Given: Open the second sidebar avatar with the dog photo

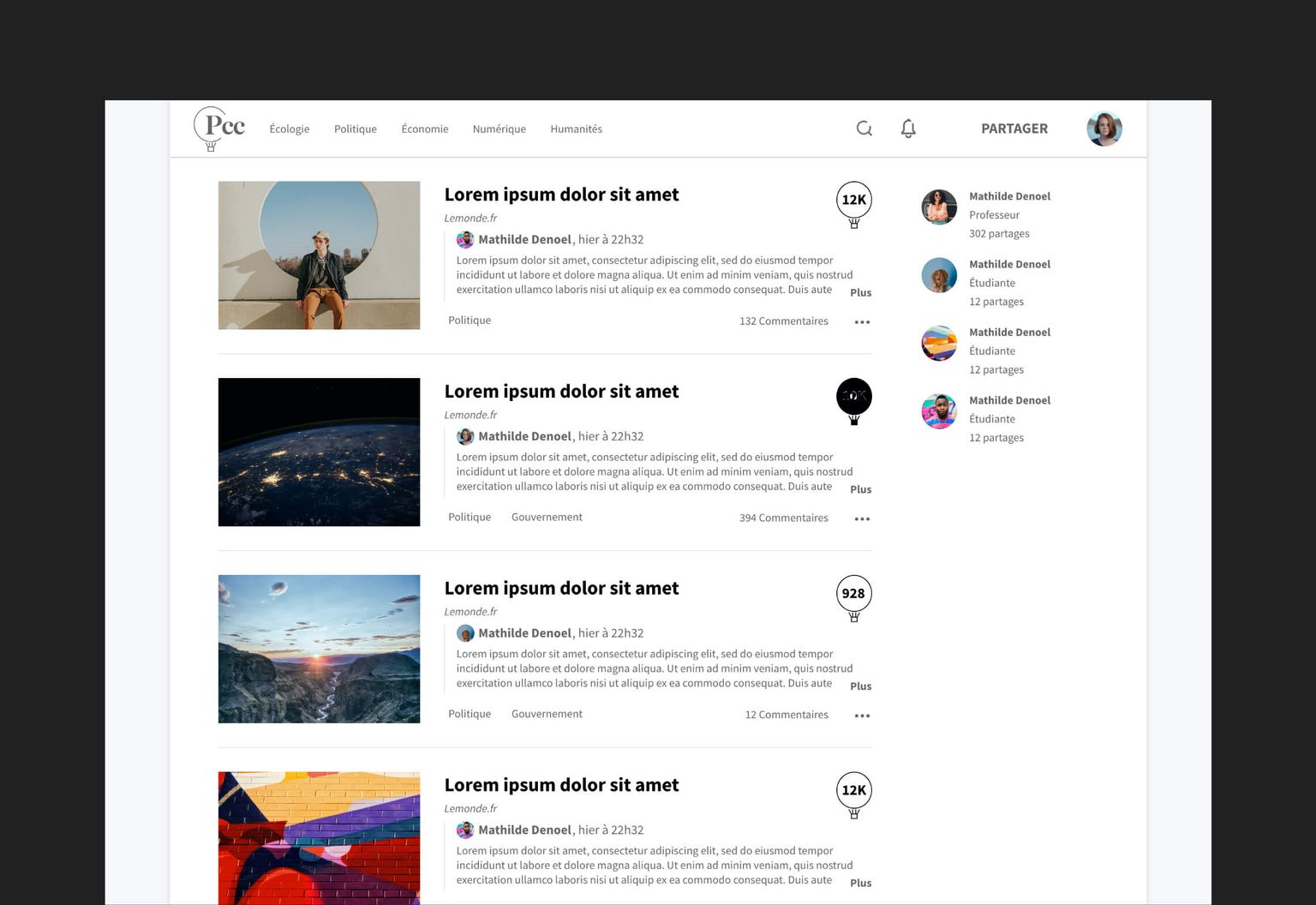Looking at the screenshot, I should (x=939, y=275).
